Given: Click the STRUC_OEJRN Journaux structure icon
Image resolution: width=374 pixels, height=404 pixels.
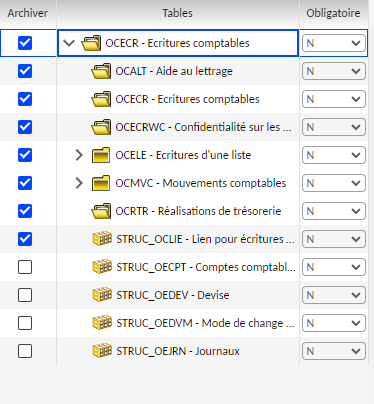Looking at the screenshot, I should [x=102, y=351].
